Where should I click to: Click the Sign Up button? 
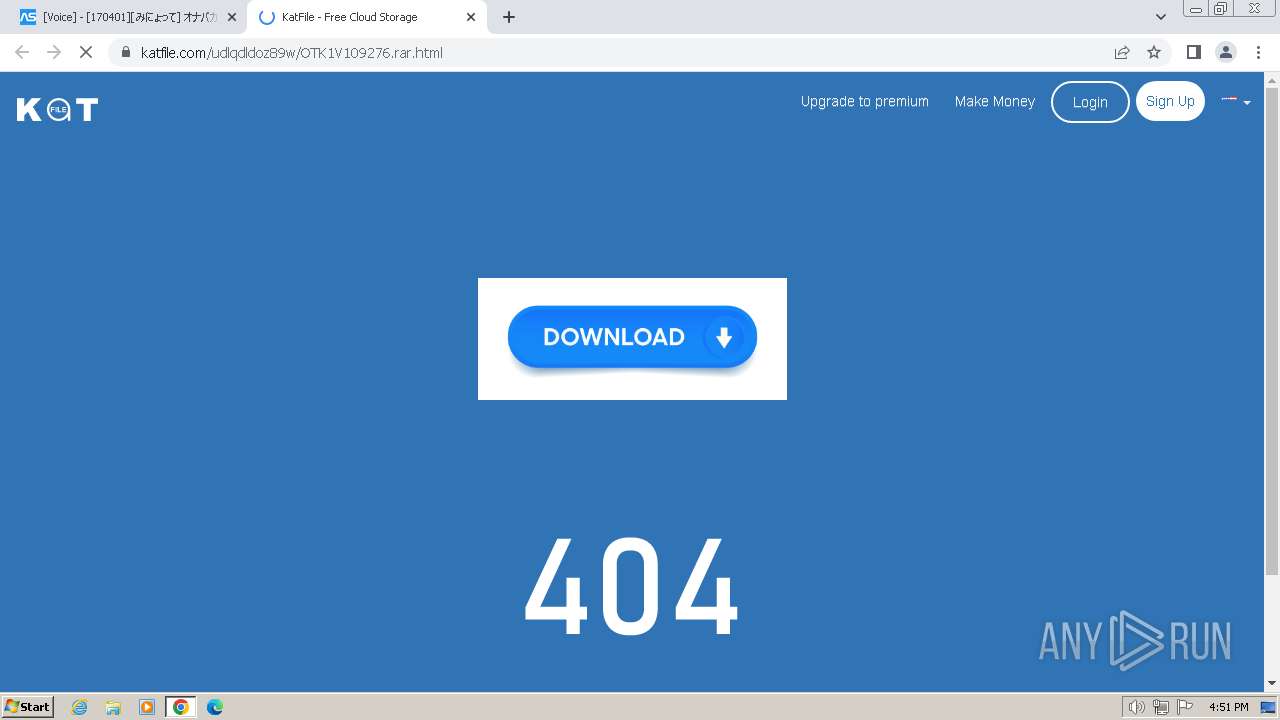coord(1170,101)
